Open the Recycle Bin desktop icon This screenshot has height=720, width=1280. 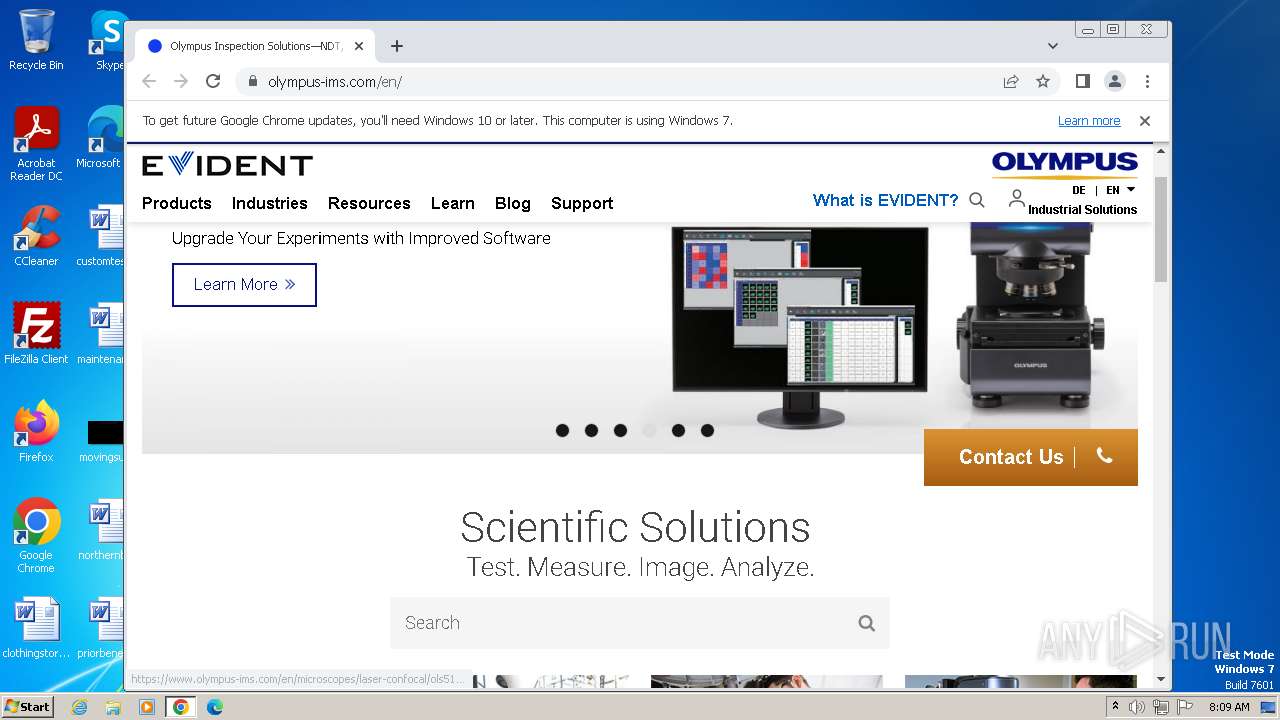(36, 40)
